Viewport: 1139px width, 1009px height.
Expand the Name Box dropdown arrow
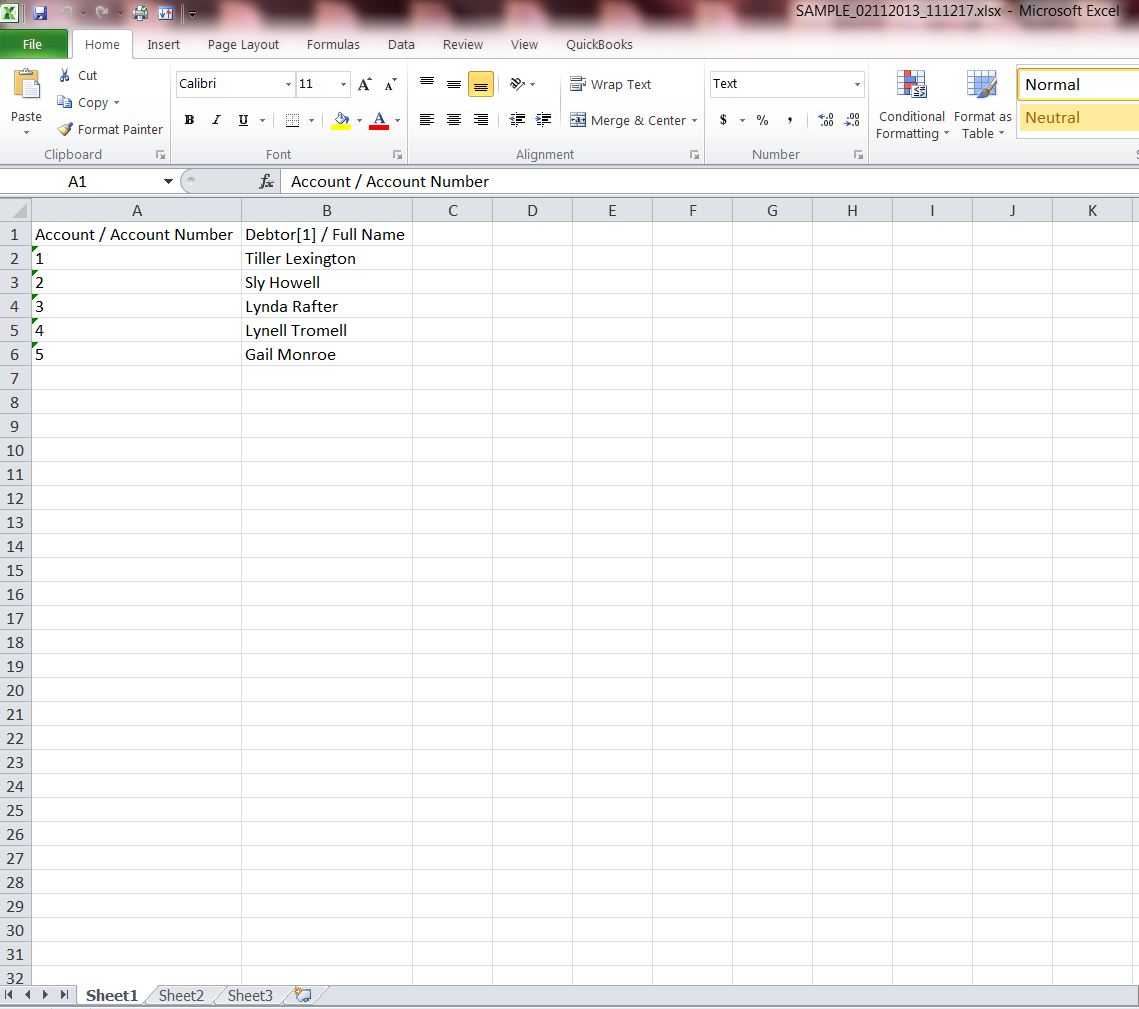[x=168, y=181]
